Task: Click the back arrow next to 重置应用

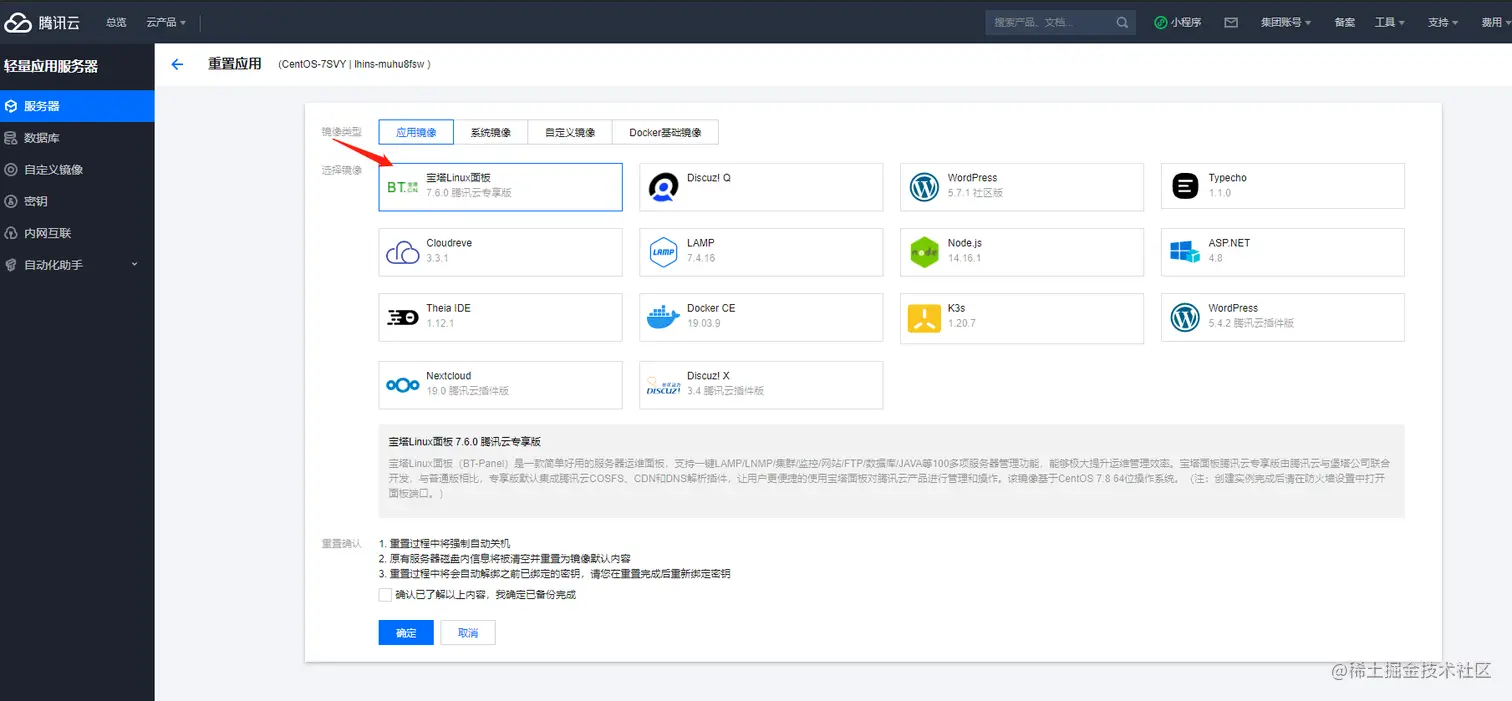Action: pos(178,64)
